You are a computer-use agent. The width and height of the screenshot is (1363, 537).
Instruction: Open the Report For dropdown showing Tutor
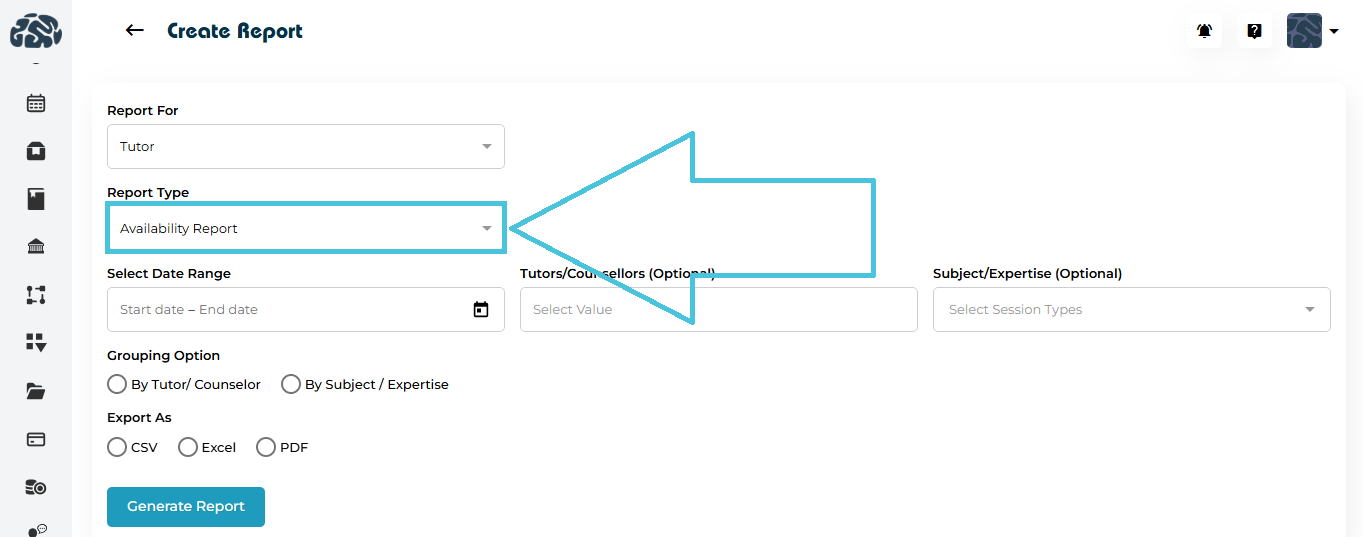point(305,147)
